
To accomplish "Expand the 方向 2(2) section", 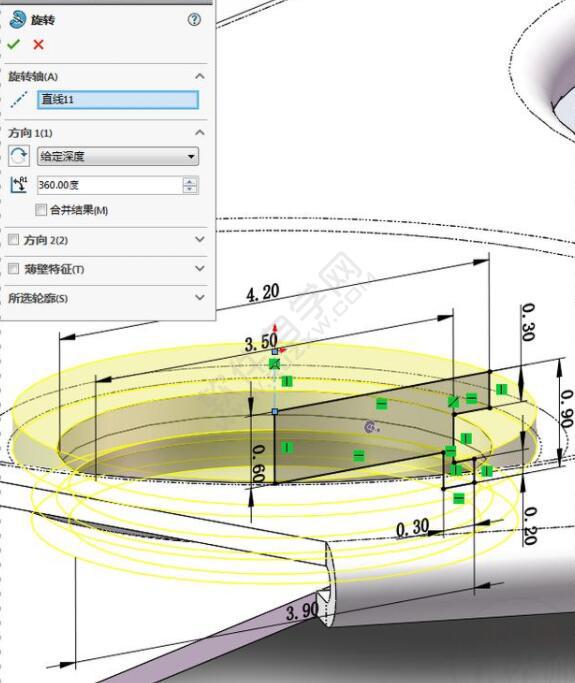I will click(200, 240).
